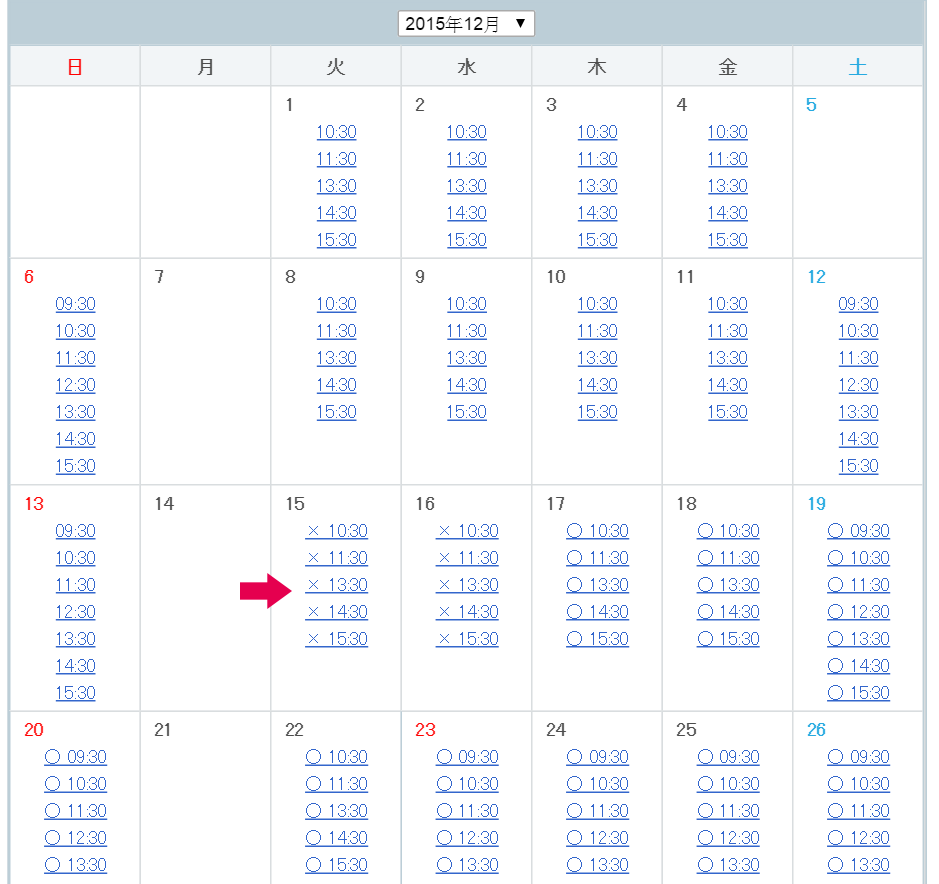The width and height of the screenshot is (939, 884).
Task: Book the ○ 15:30 slot on December 18
Action: 728,638
